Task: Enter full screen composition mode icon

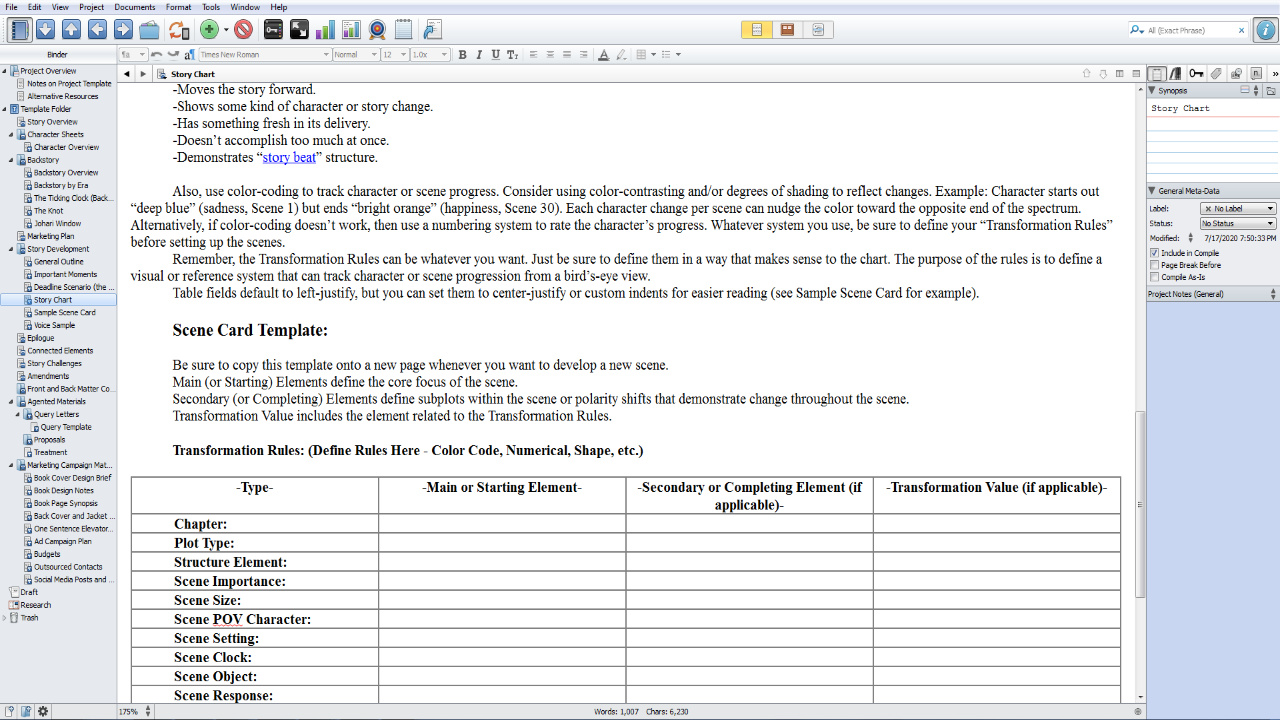Action: tap(299, 30)
